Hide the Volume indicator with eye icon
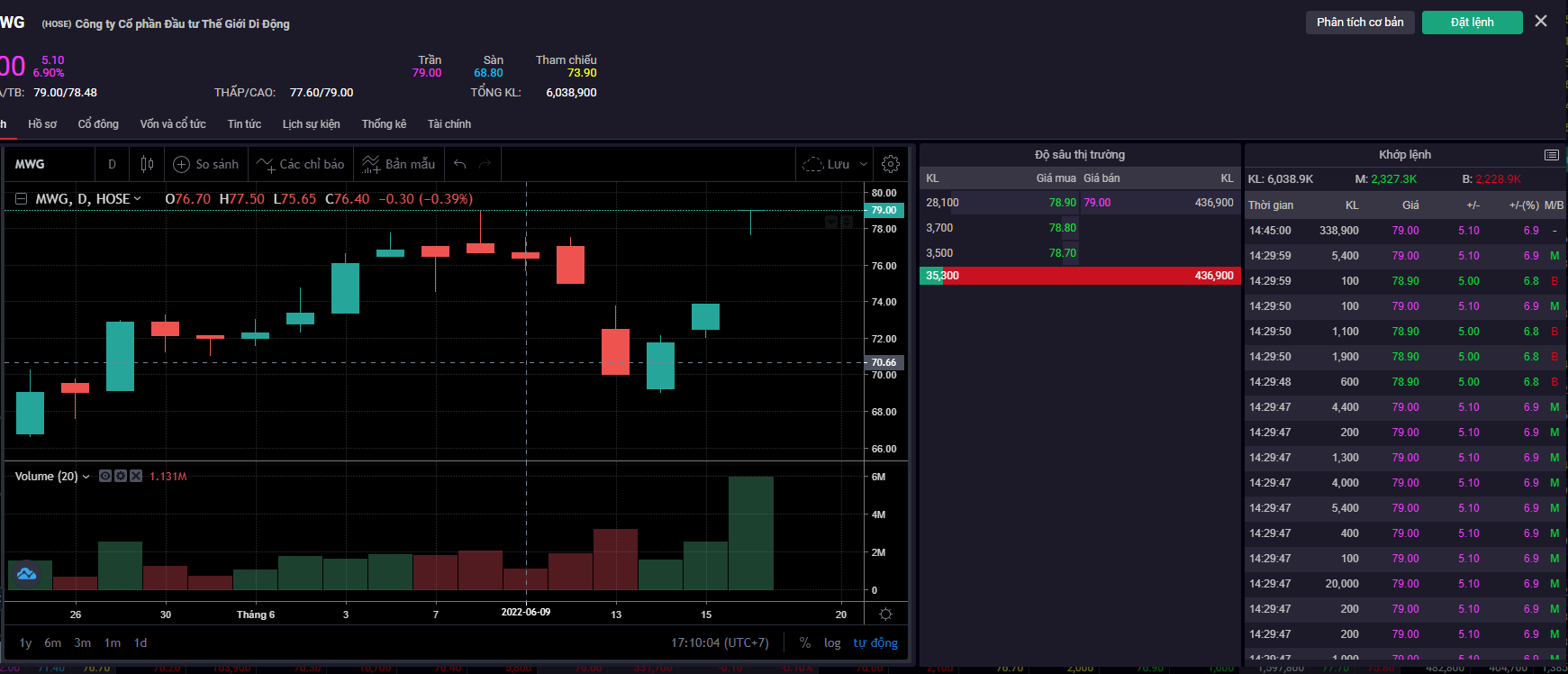This screenshot has width=1568, height=674. (x=105, y=476)
